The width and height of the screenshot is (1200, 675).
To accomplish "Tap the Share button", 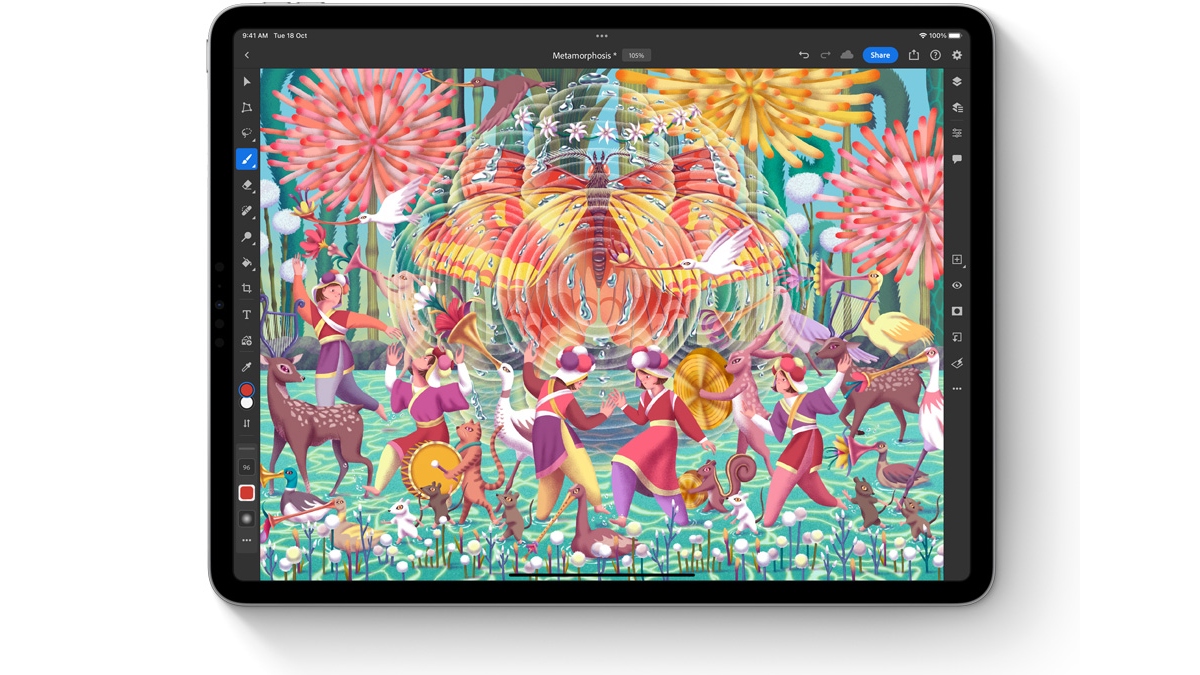I will click(x=880, y=55).
